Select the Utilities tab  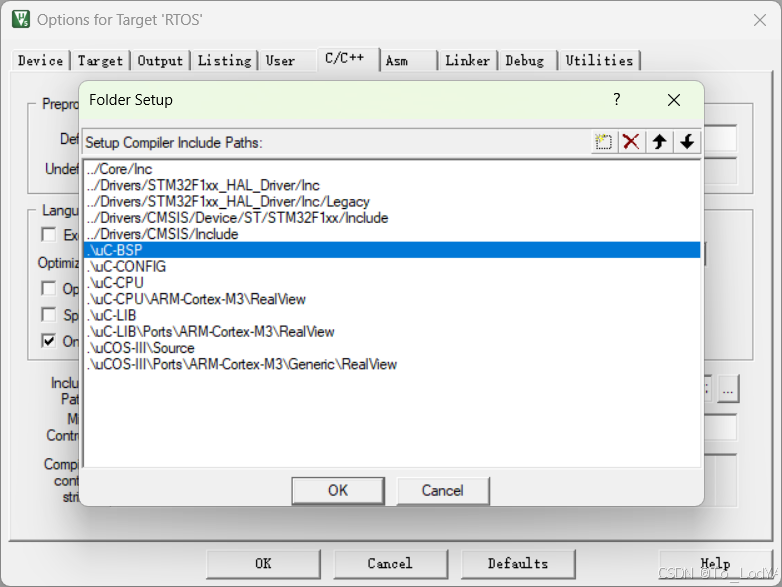599,61
